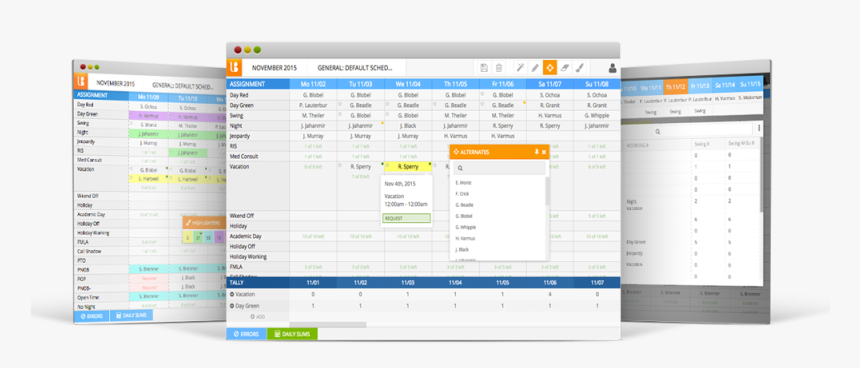Click star on We 11/04 Day Green cell

(387, 103)
